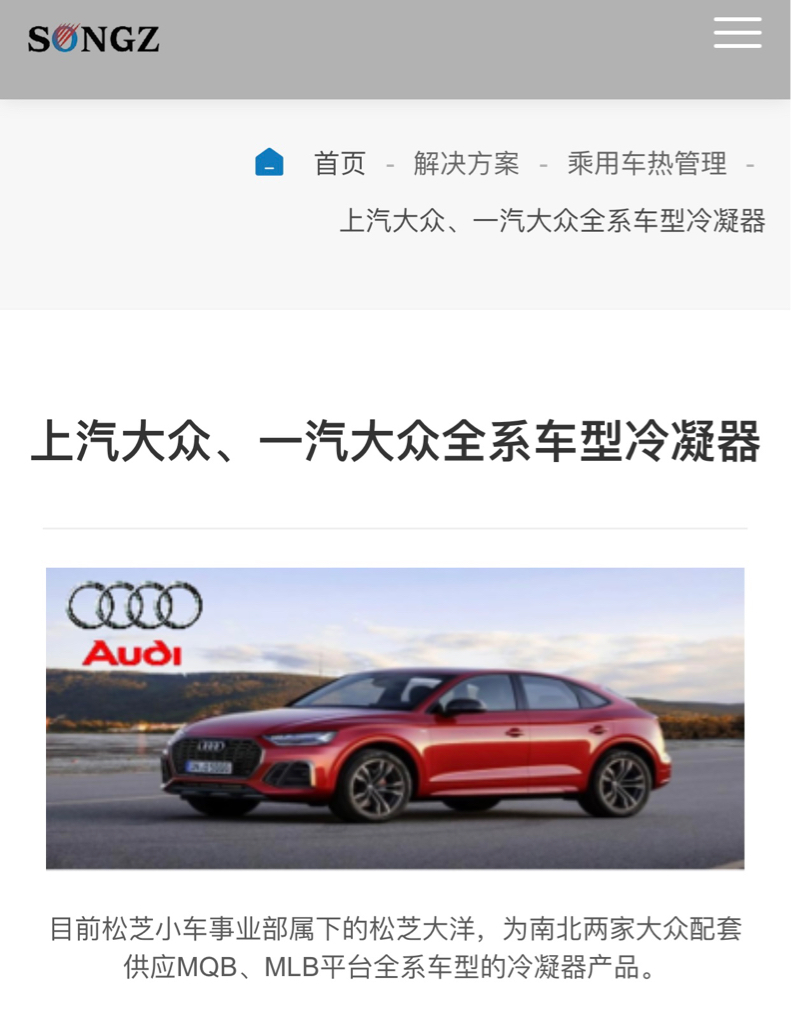Click the large page title heading
Viewport: 791px width, 1024px height.
[395, 441]
